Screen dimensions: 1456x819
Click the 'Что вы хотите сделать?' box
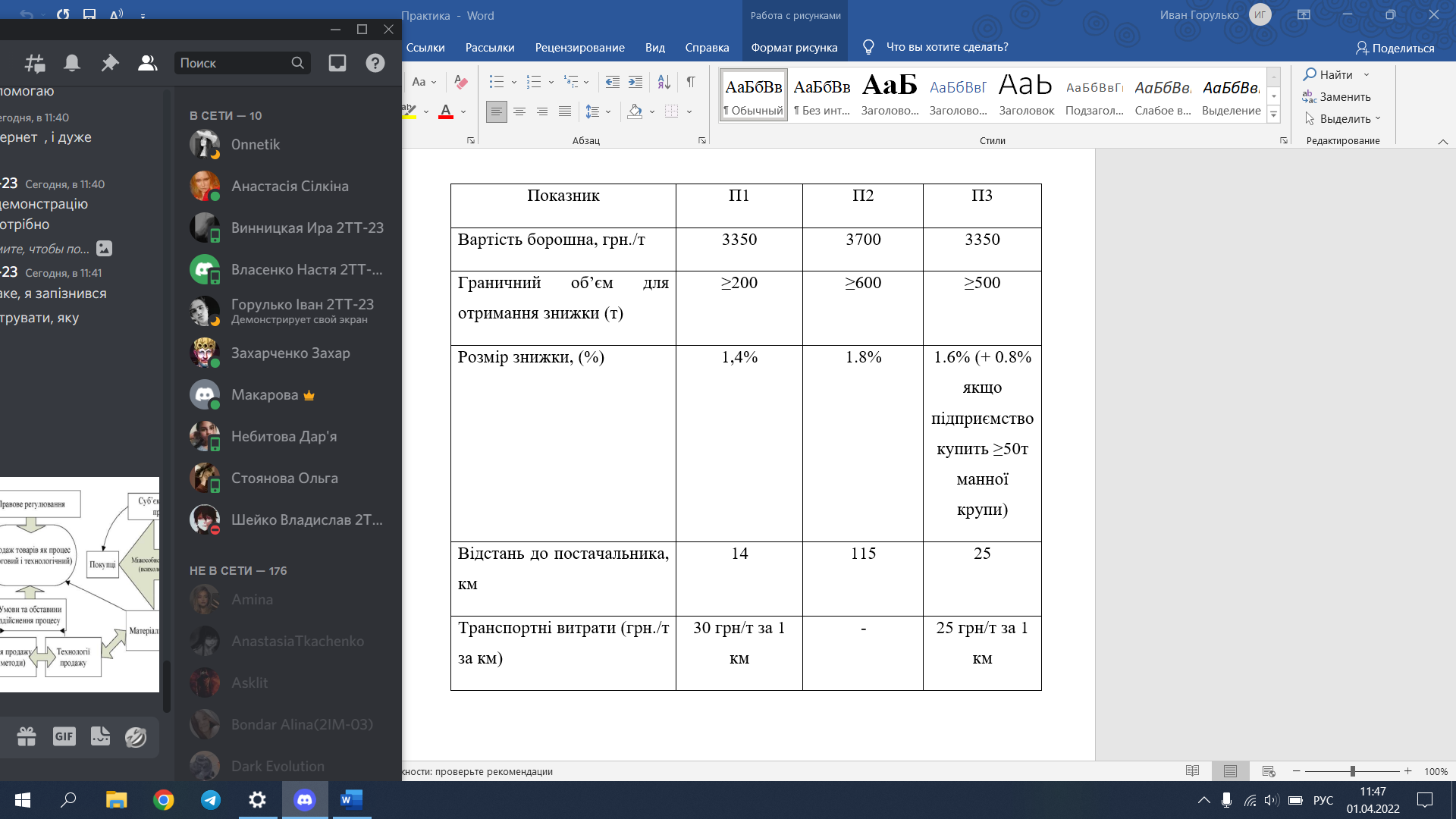tap(946, 47)
